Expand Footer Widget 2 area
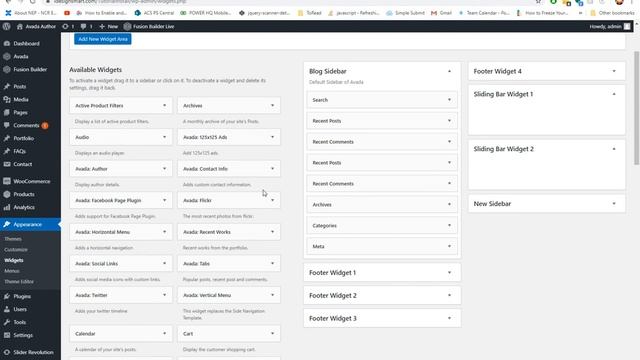This screenshot has height=360, width=640. (x=449, y=295)
